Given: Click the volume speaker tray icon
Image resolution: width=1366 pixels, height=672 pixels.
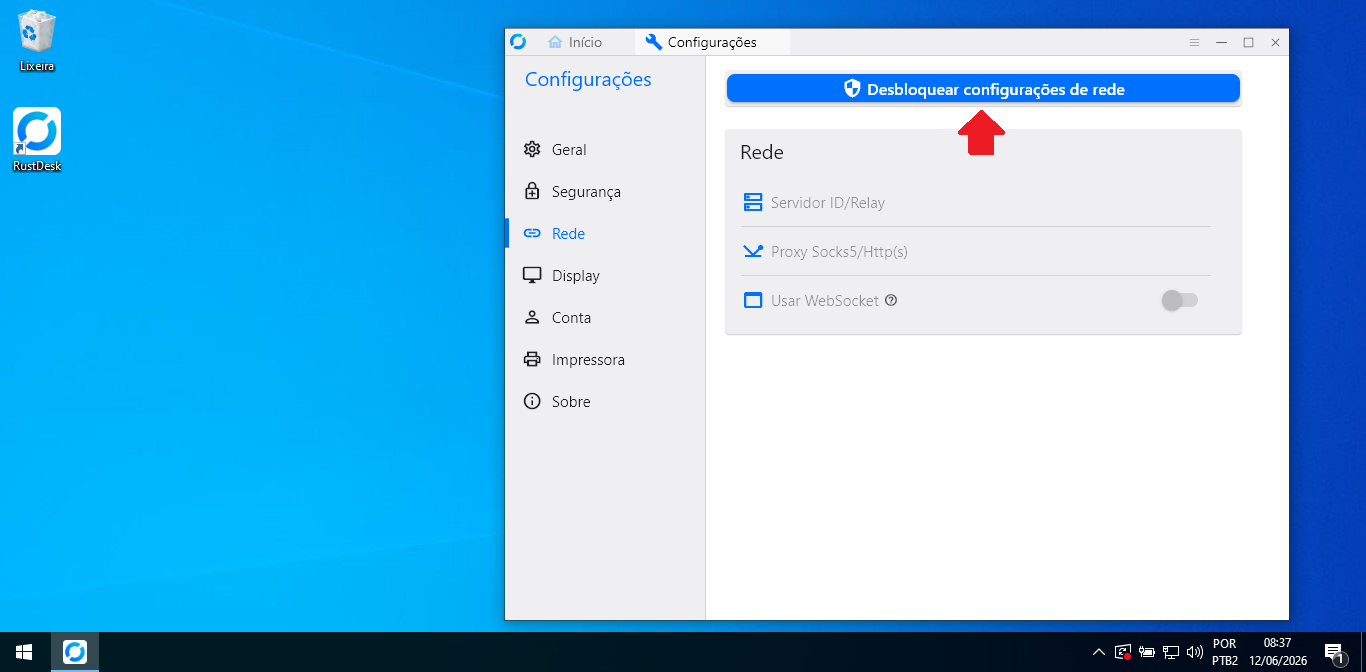Looking at the screenshot, I should click(x=1194, y=652).
